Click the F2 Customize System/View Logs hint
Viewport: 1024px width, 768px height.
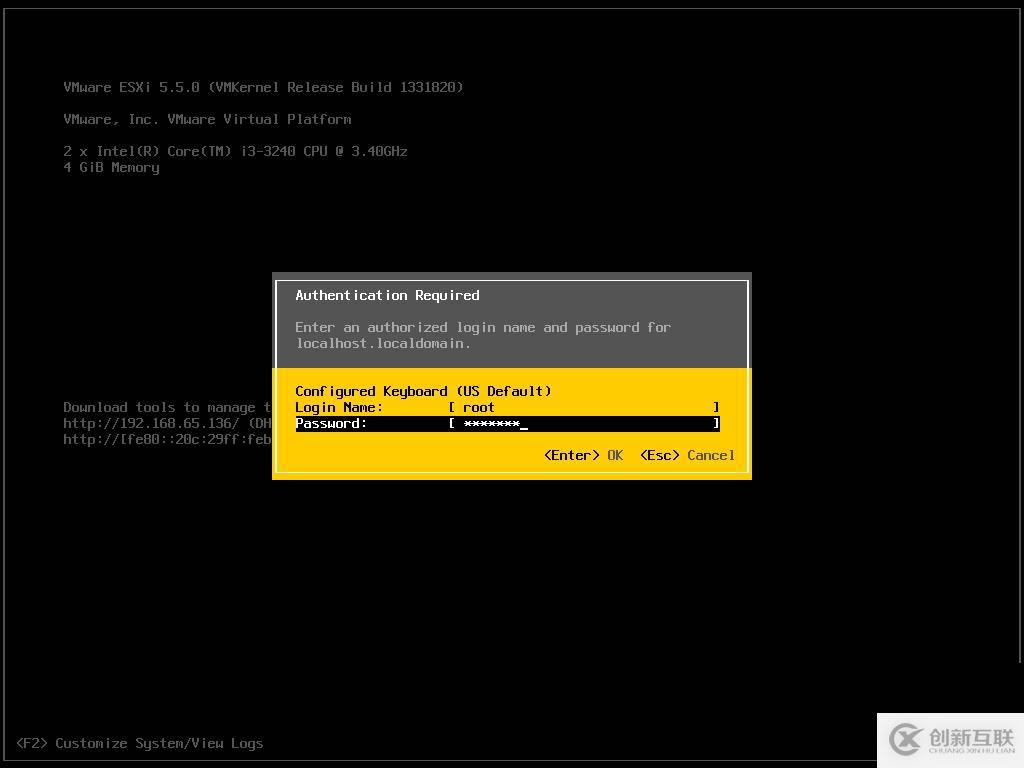pyautogui.click(x=140, y=743)
